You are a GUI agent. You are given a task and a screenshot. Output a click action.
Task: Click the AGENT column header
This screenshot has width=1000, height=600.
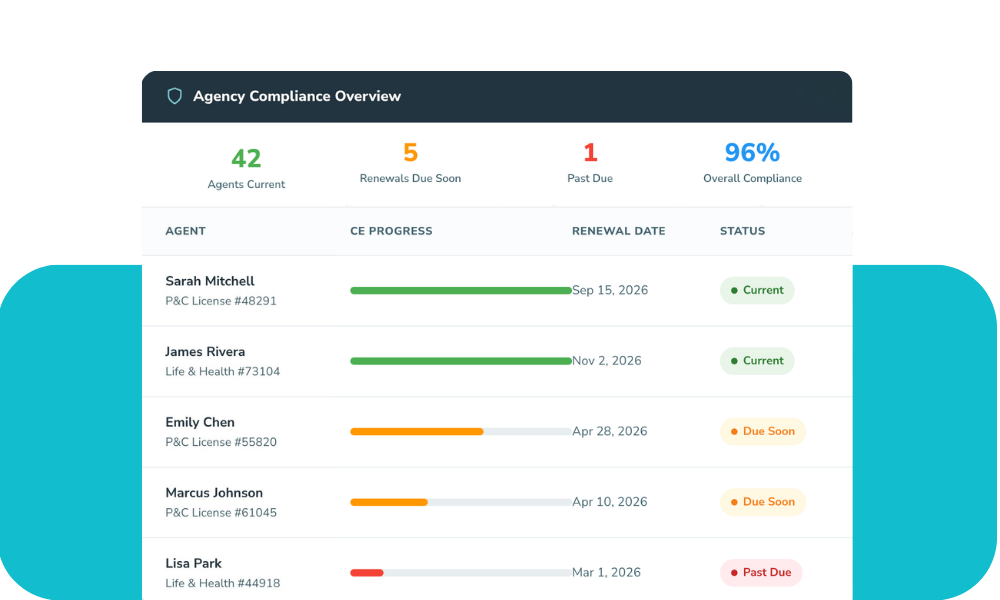click(x=186, y=231)
